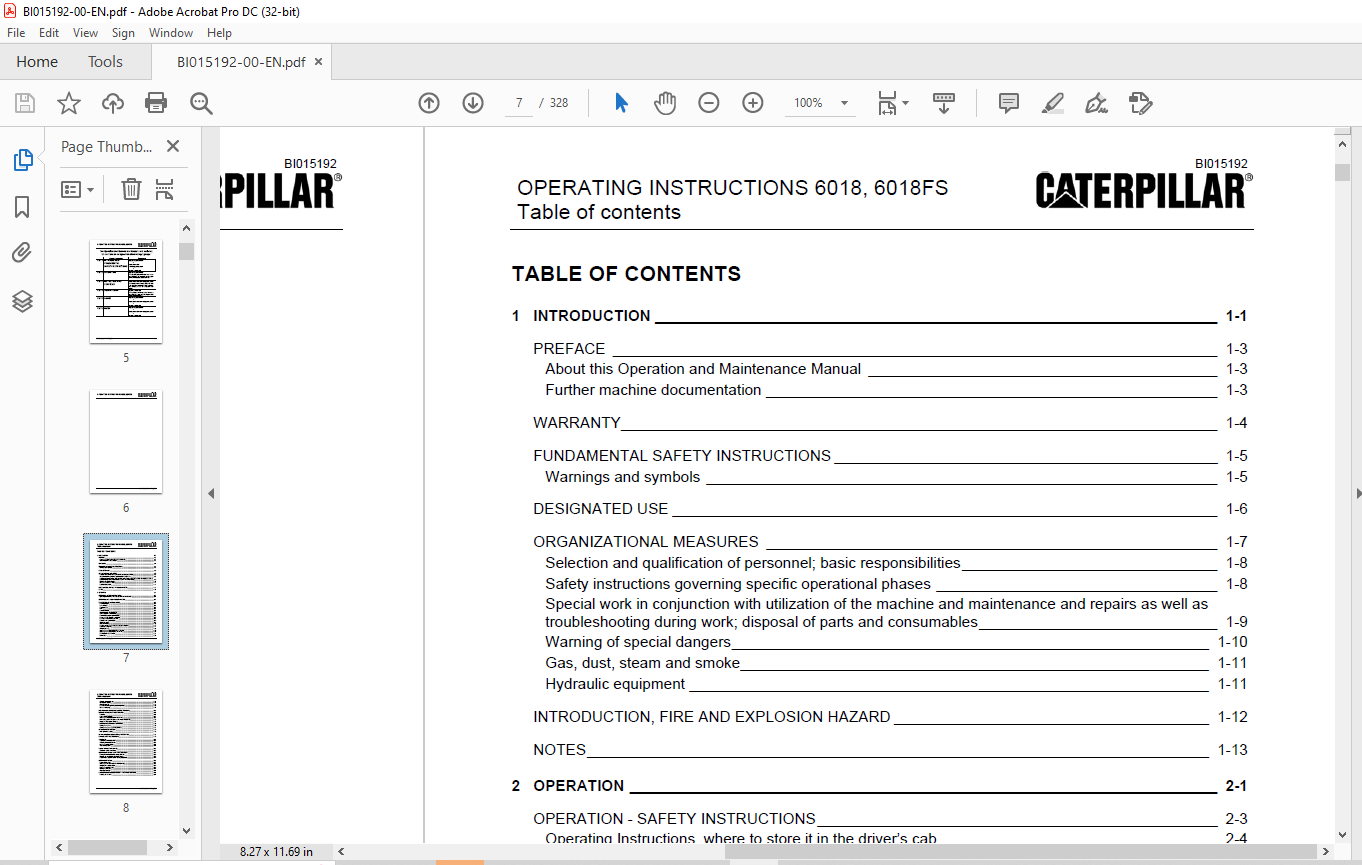Delete selected page with the trash icon

(131, 189)
